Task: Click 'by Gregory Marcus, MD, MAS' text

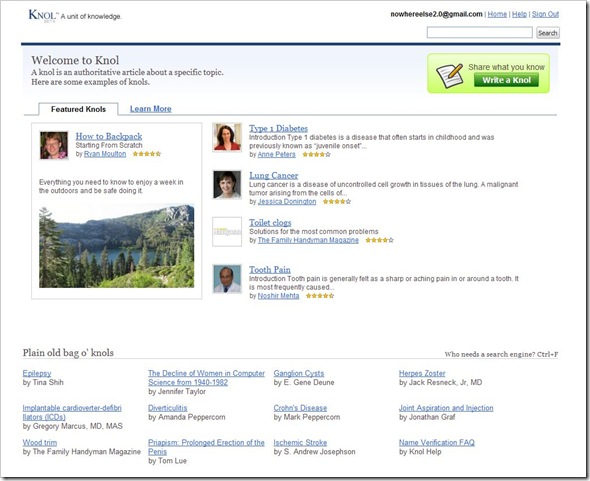Action: tap(73, 426)
